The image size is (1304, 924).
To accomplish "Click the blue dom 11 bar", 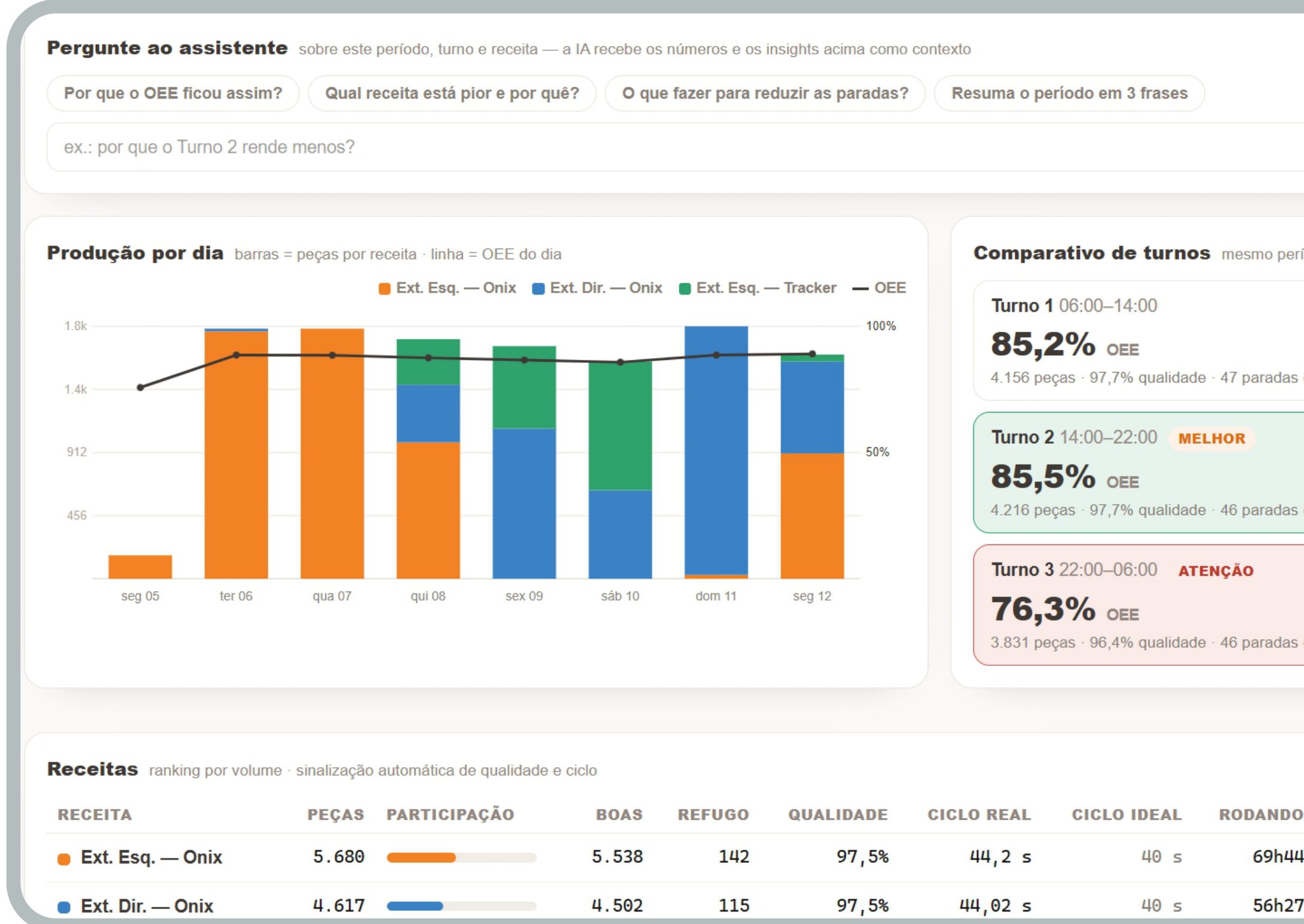I will tap(716, 450).
